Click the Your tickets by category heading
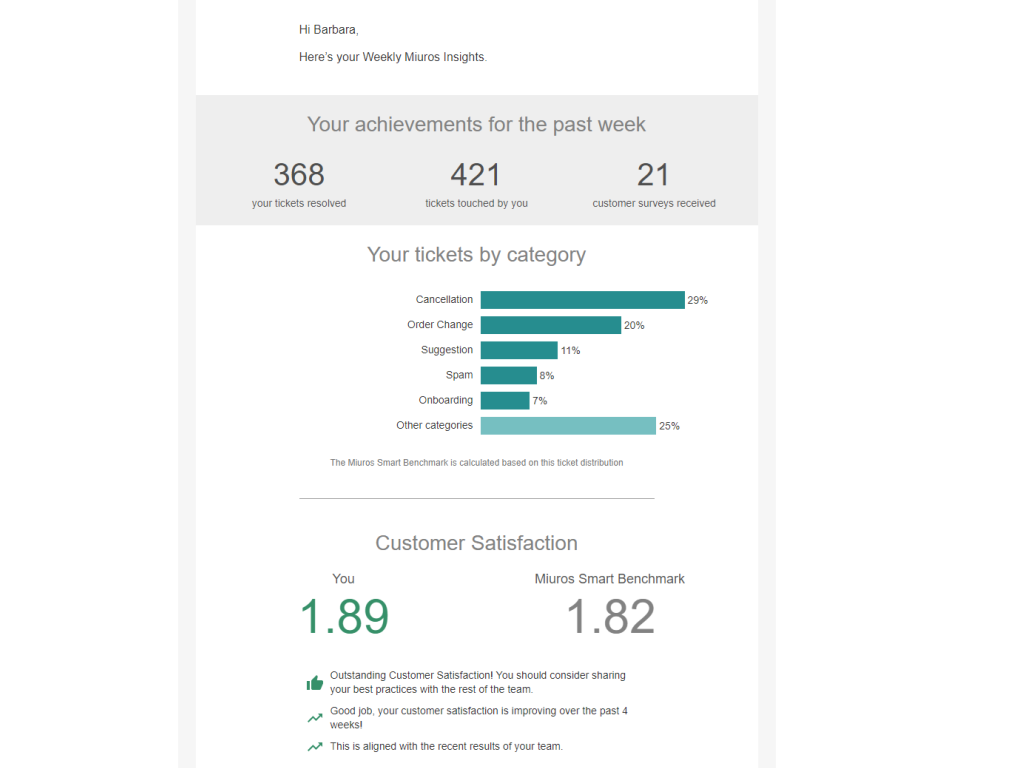The width and height of the screenshot is (1024, 768). tap(476, 255)
